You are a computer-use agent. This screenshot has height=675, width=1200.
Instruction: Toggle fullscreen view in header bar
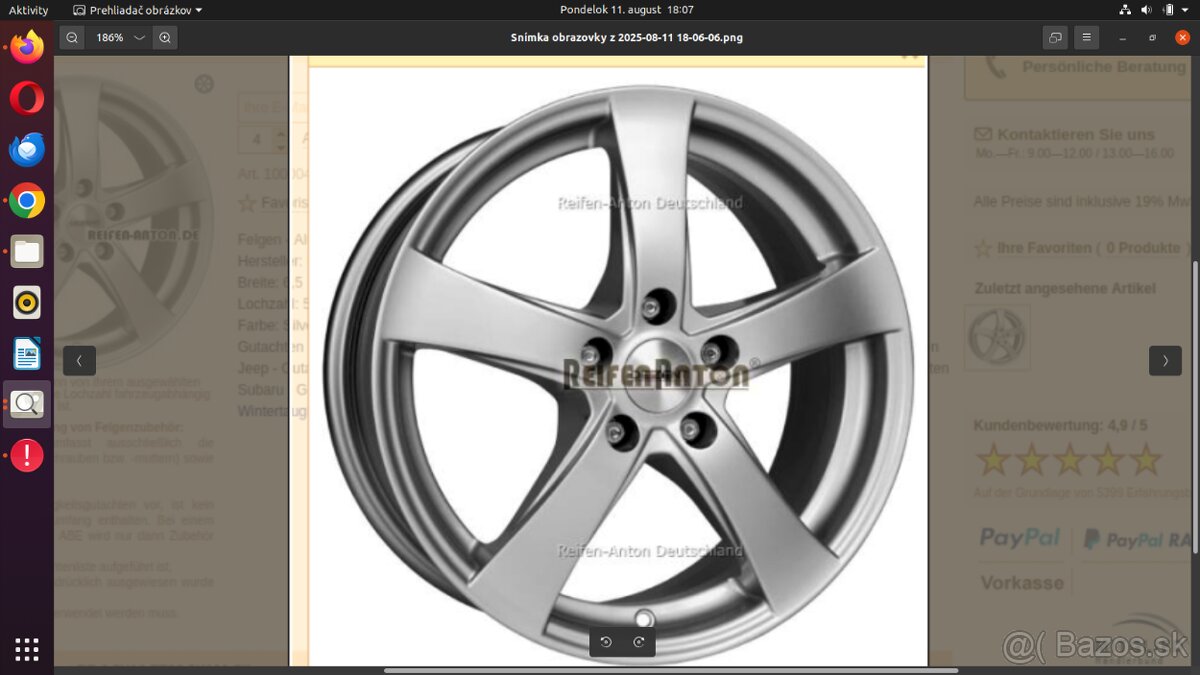pyautogui.click(x=1055, y=38)
